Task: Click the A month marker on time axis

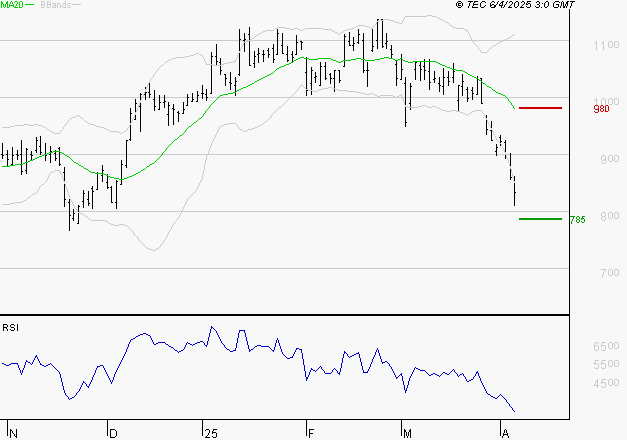Action: (x=504, y=433)
